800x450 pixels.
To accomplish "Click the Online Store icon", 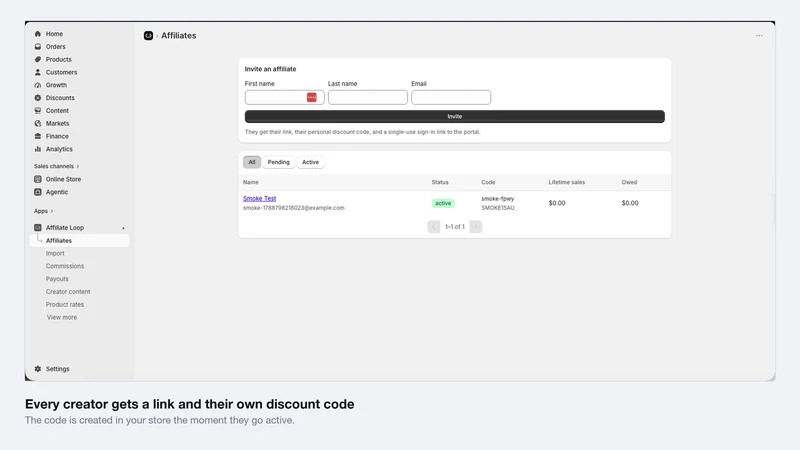I will click(38, 179).
